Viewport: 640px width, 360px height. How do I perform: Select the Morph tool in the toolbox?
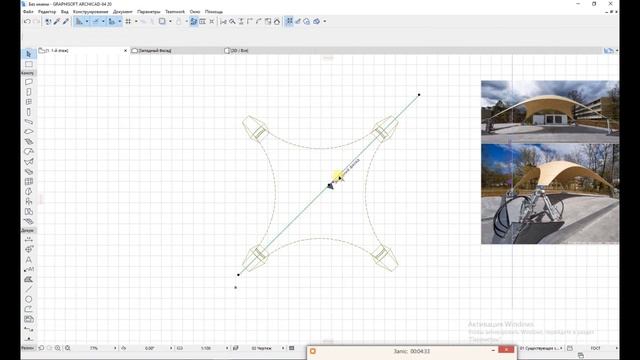point(29,191)
